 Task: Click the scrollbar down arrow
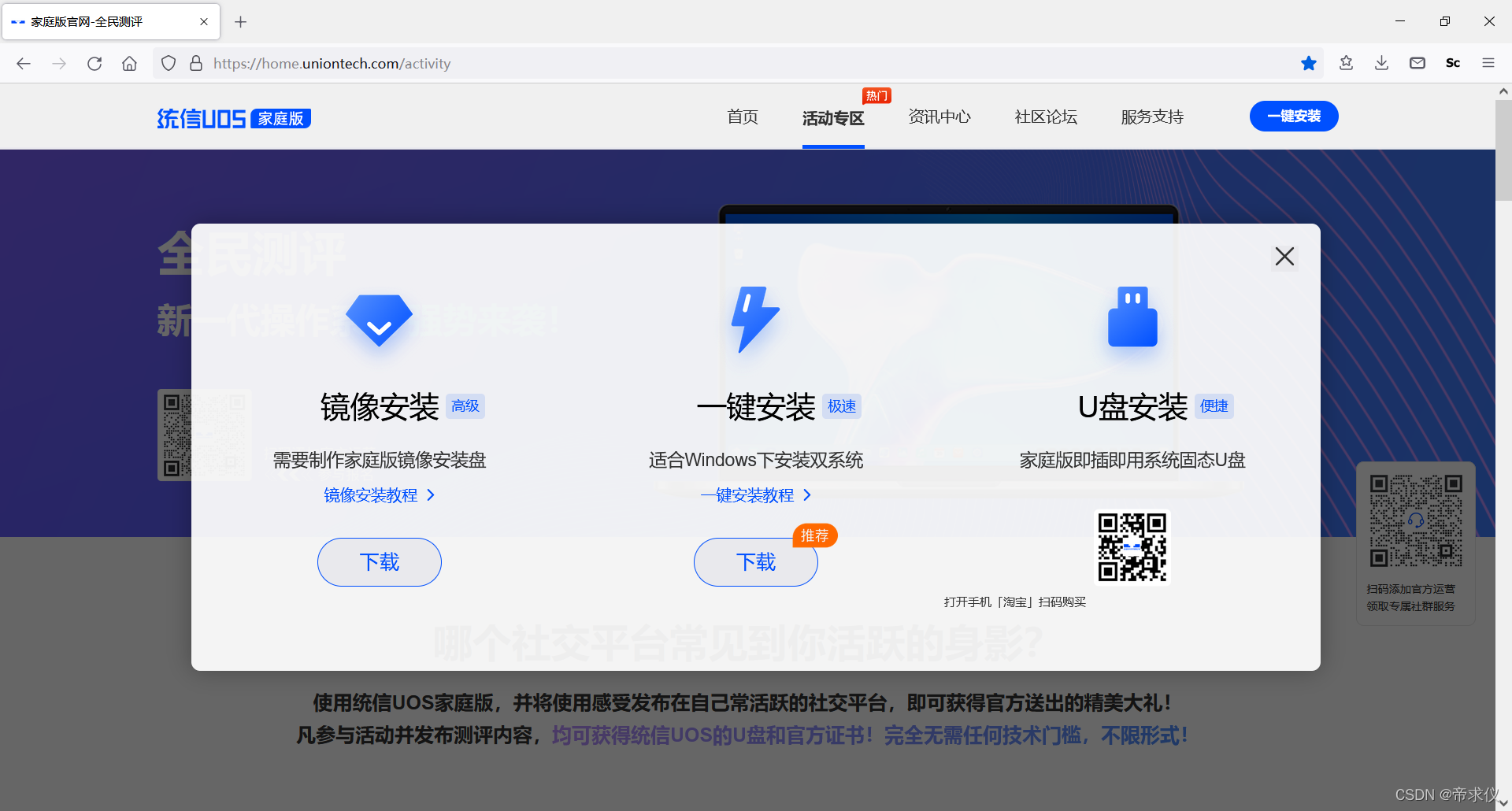(1503, 803)
